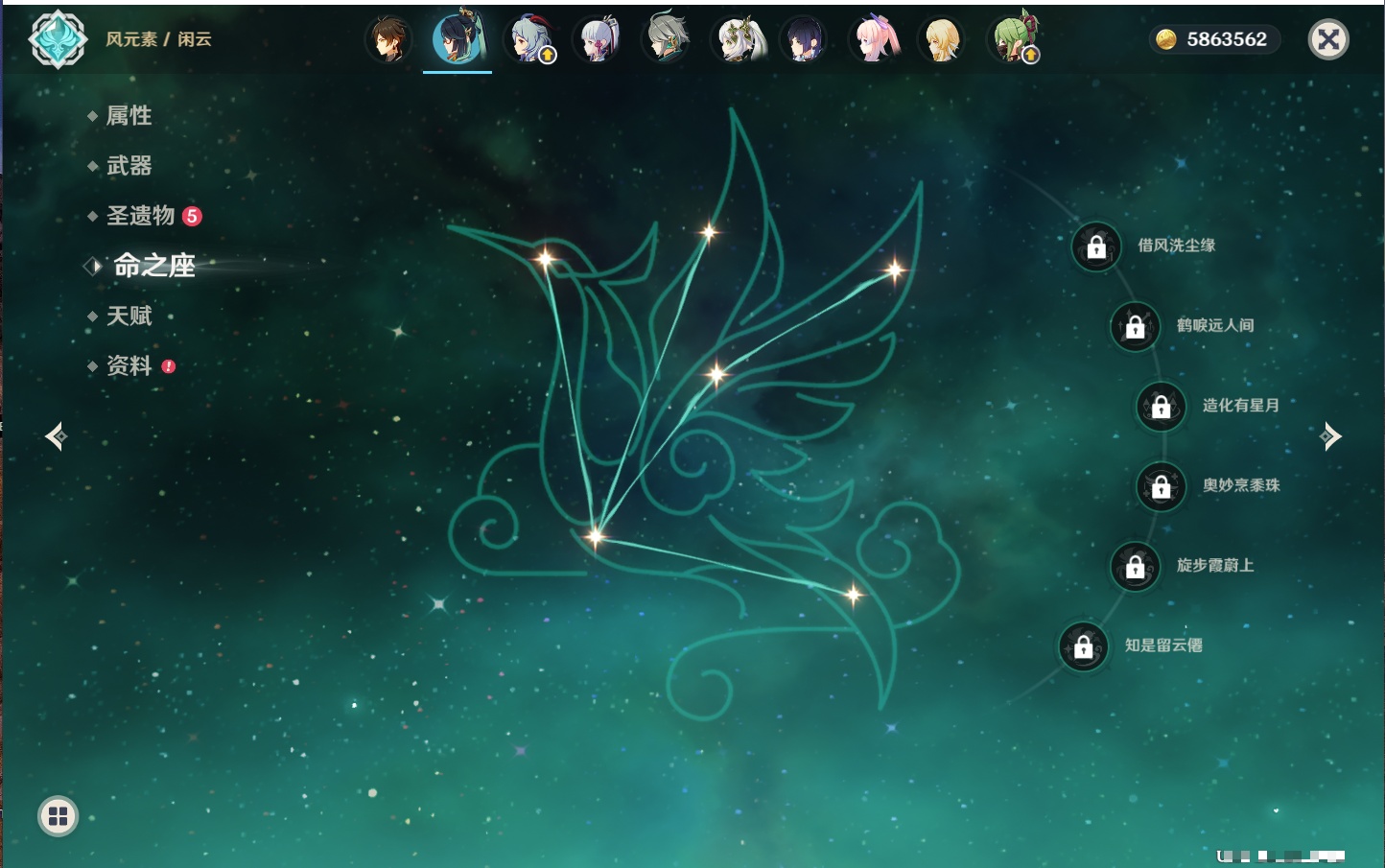Click the lock icon beside 知是留云僊
The width and height of the screenshot is (1385, 868).
1084,646
